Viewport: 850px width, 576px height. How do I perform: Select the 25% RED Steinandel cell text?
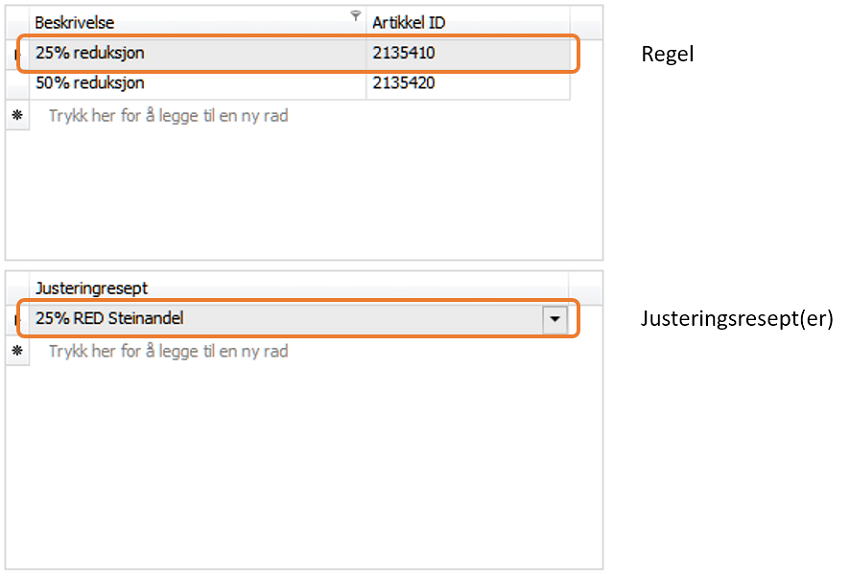pos(110,319)
